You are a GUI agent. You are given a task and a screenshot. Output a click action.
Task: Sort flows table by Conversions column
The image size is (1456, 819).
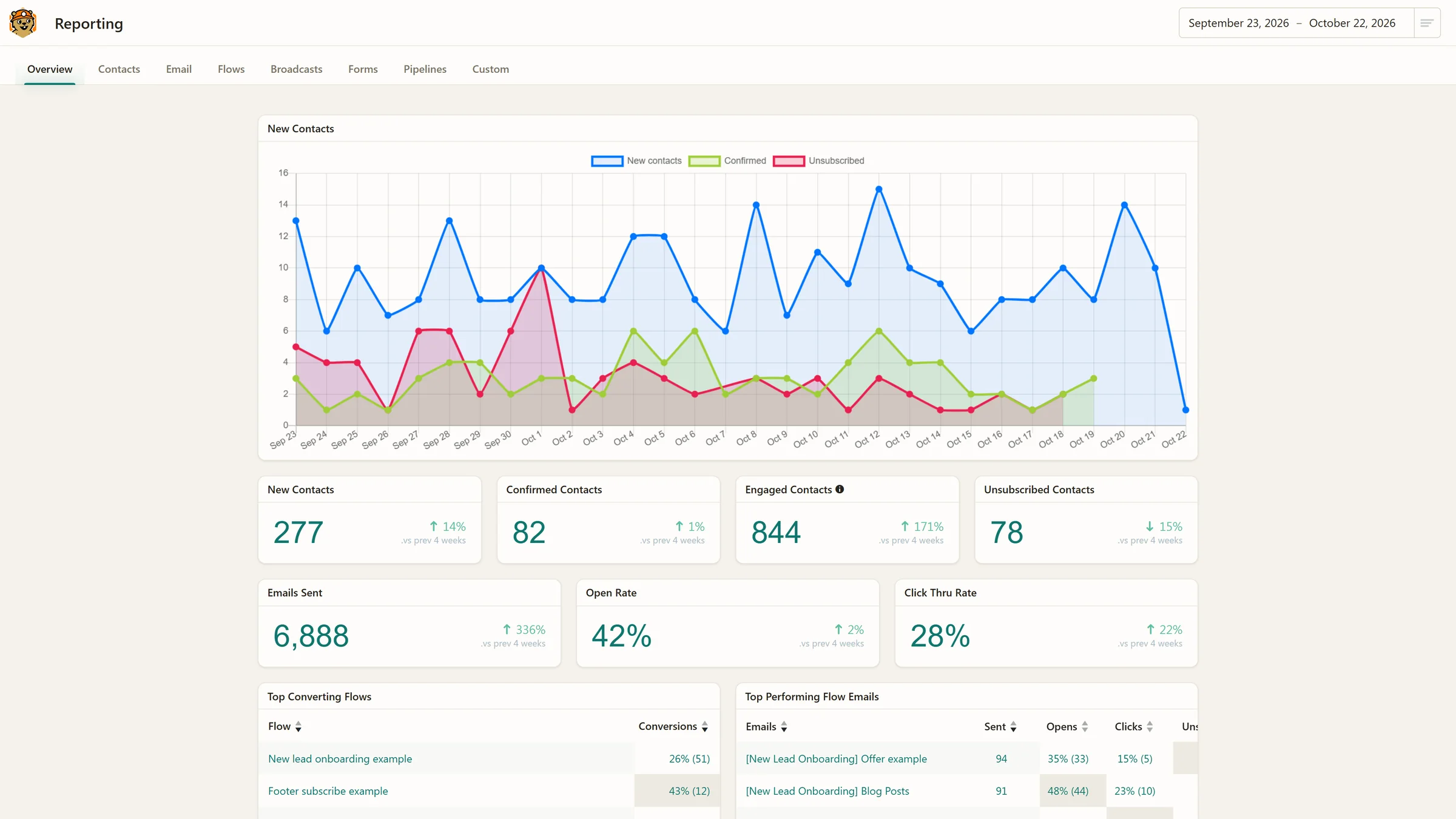(673, 726)
